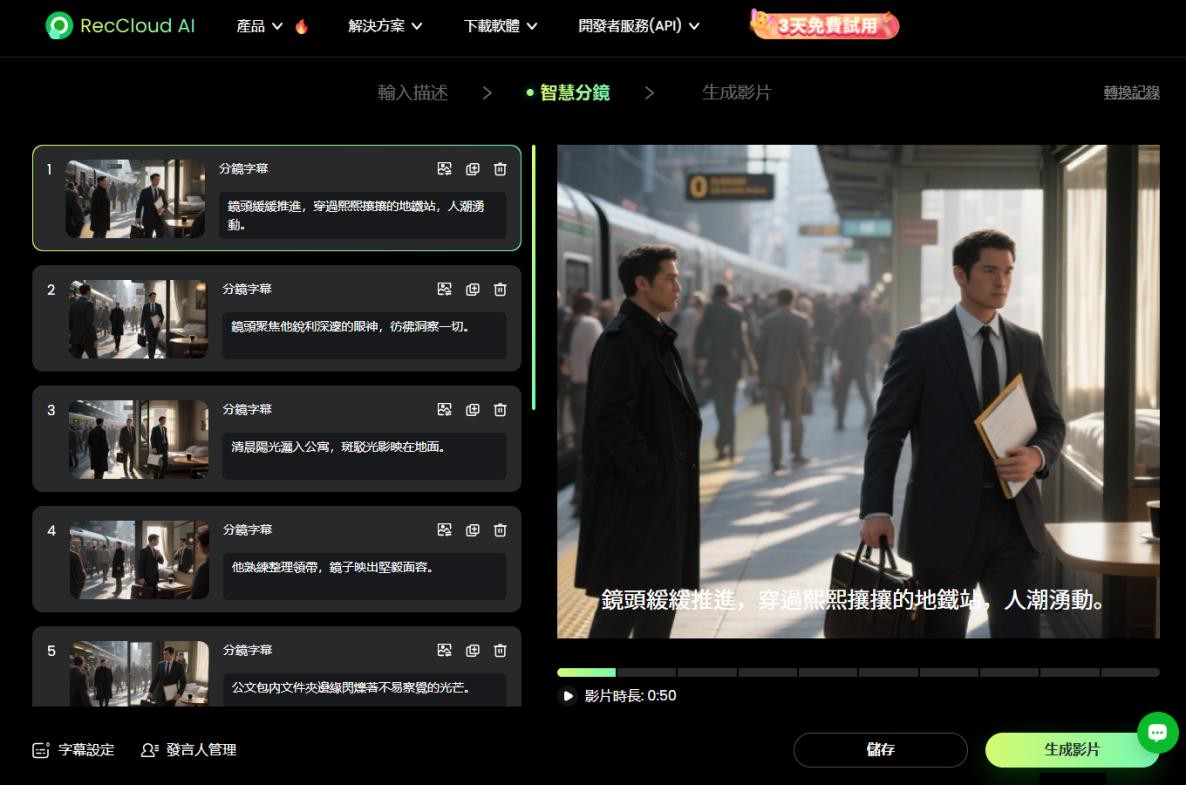Duplicate storyboard scene 2
The height and width of the screenshot is (785, 1186).
(473, 289)
